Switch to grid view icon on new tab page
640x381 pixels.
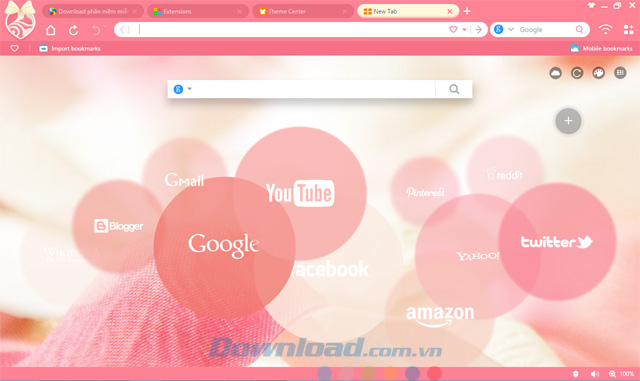(x=620, y=73)
